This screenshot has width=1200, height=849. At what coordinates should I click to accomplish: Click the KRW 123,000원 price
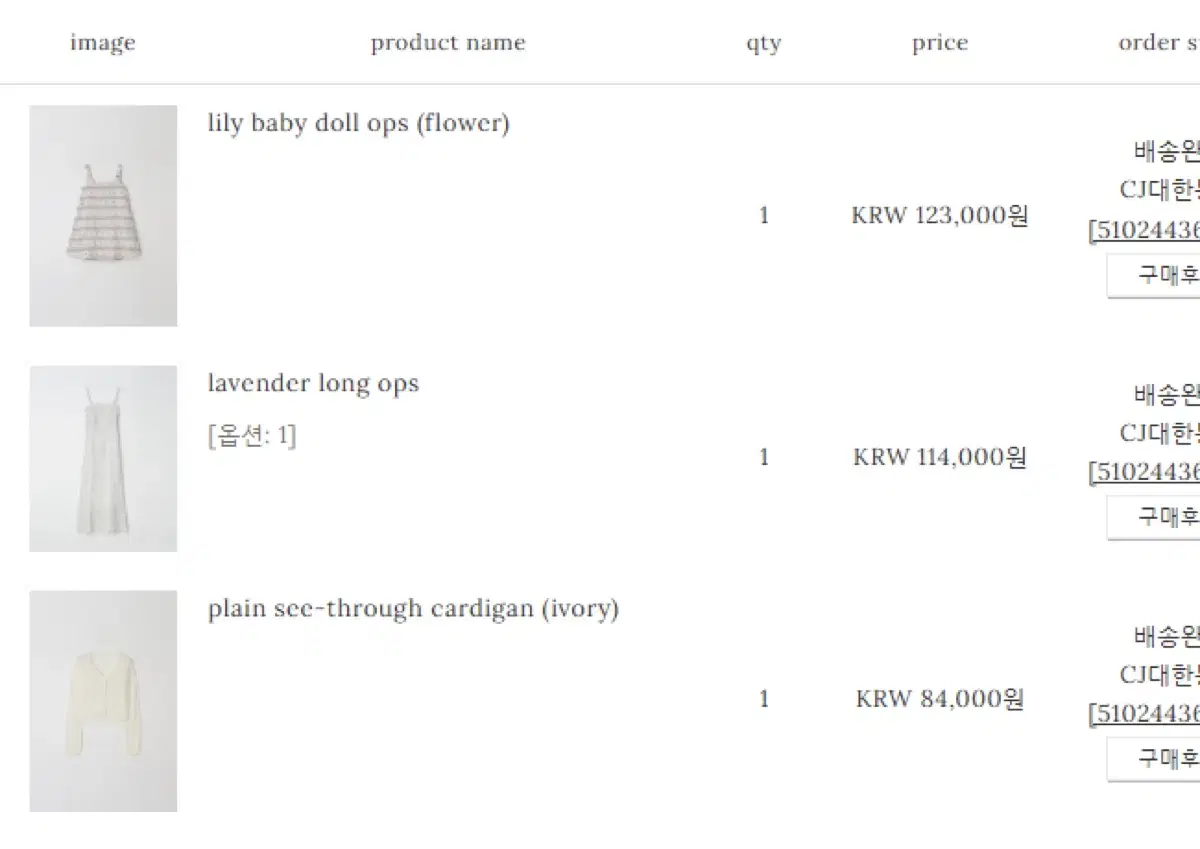click(x=940, y=216)
